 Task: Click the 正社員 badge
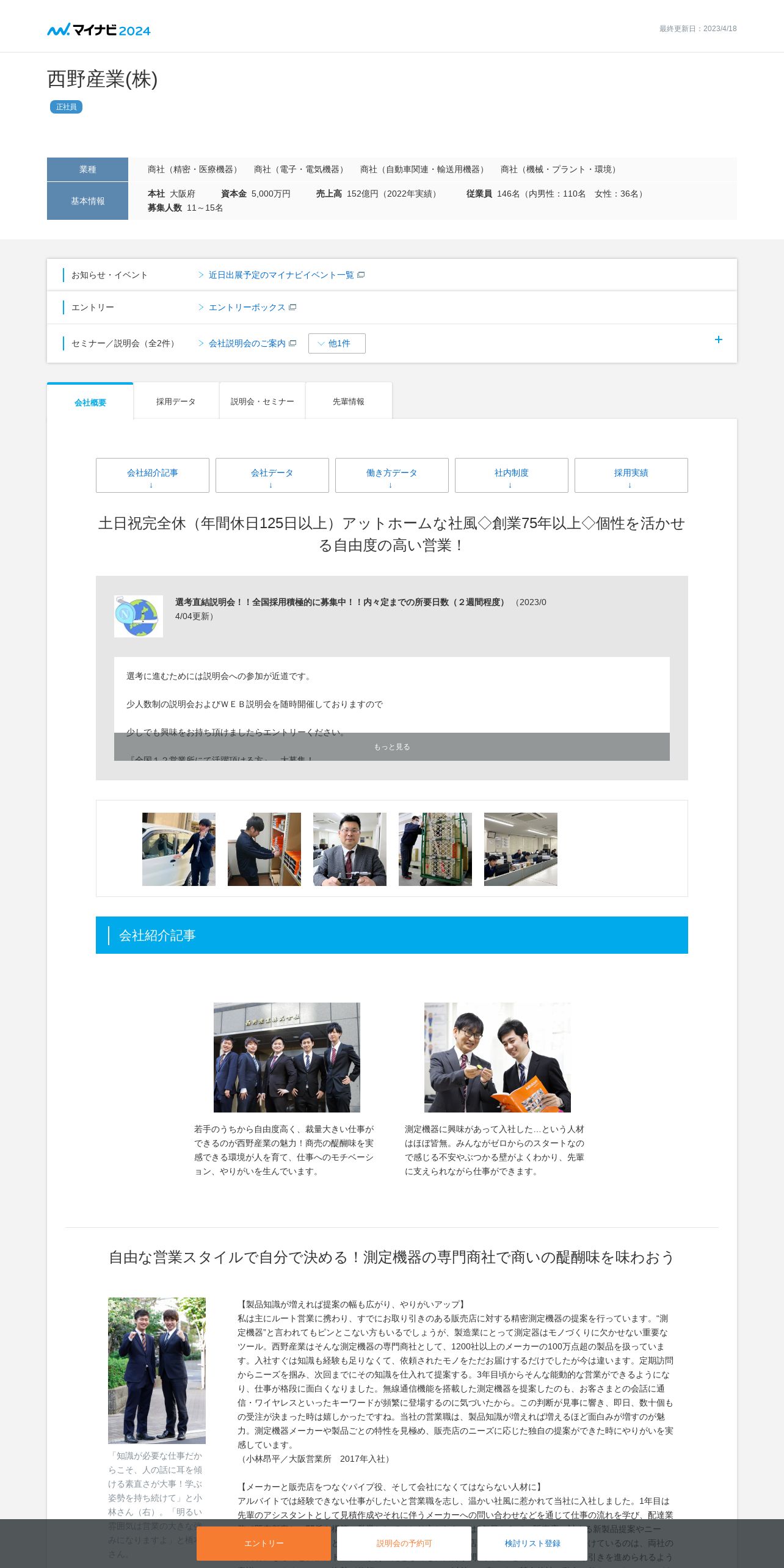(x=66, y=107)
